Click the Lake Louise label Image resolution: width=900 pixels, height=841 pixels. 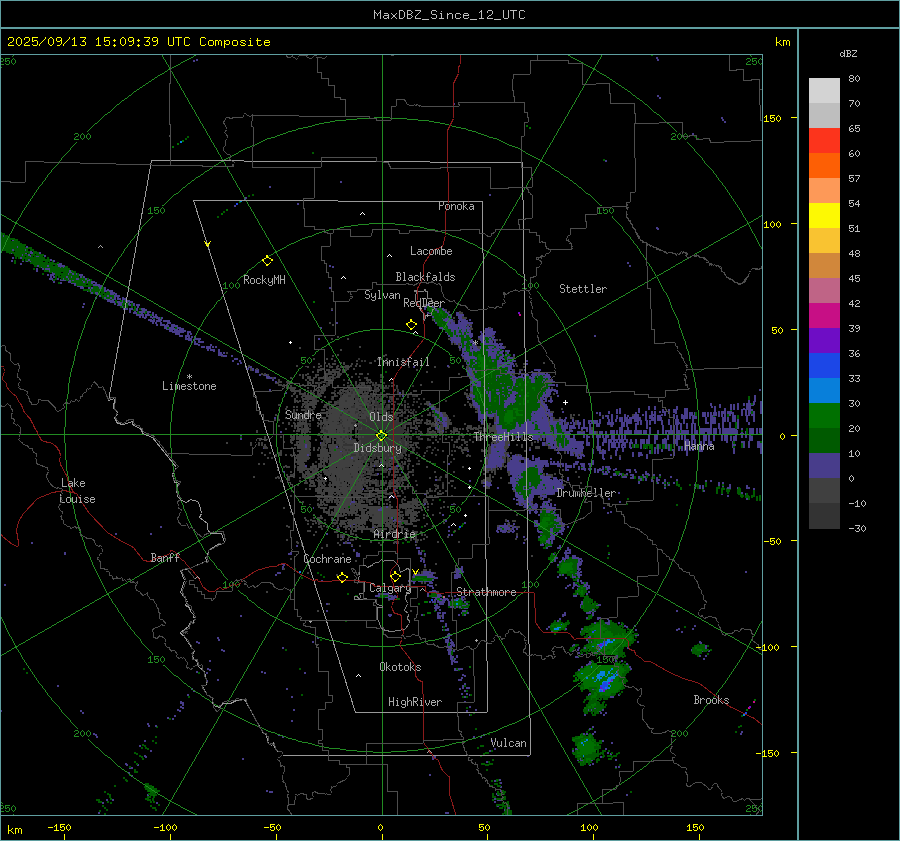[78, 491]
